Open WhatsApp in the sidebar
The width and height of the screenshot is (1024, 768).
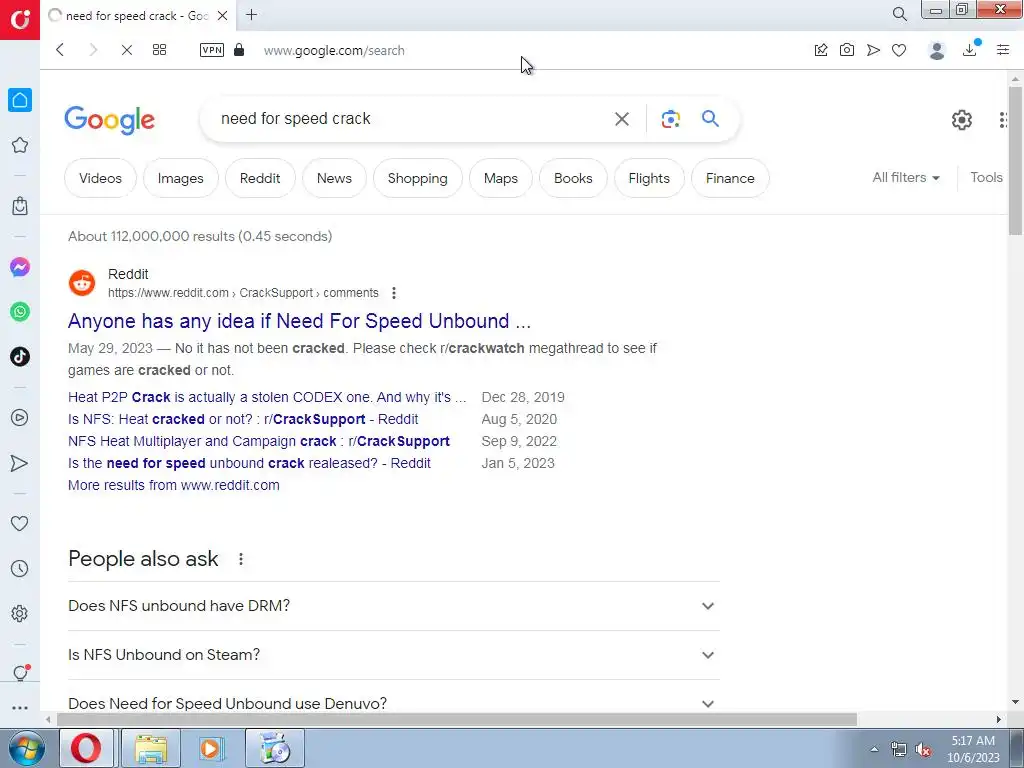pos(20,312)
